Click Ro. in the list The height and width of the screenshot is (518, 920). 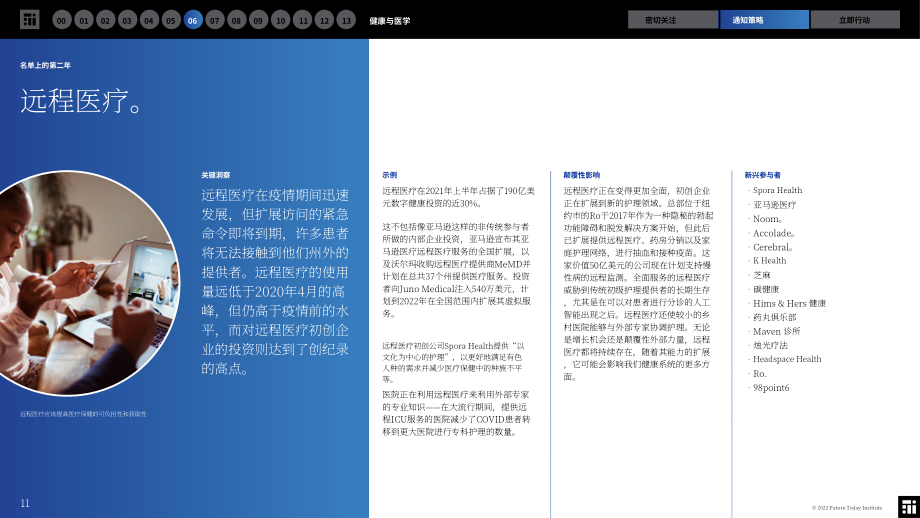click(x=760, y=374)
